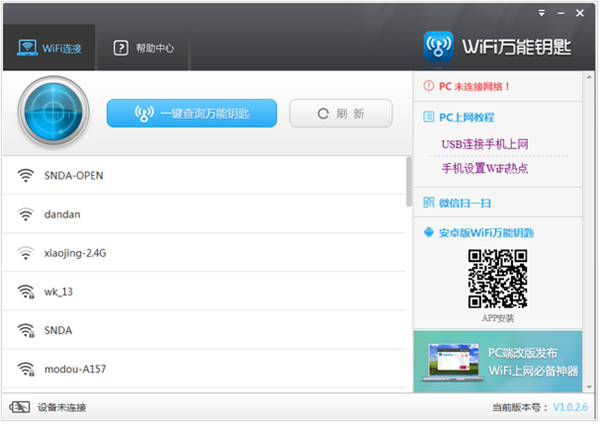Viewport: 600px width, 424px height.
Task: Click the locked WiFi icon beside wk_13
Action: [26, 292]
